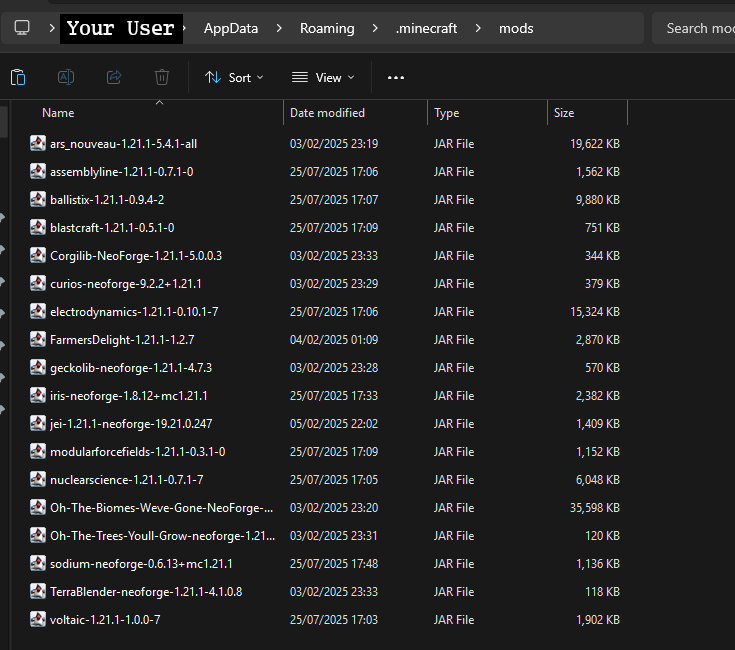Viewport: 735px width, 650px height.
Task: Click the jar icon of assemblyline file
Action: click(38, 171)
